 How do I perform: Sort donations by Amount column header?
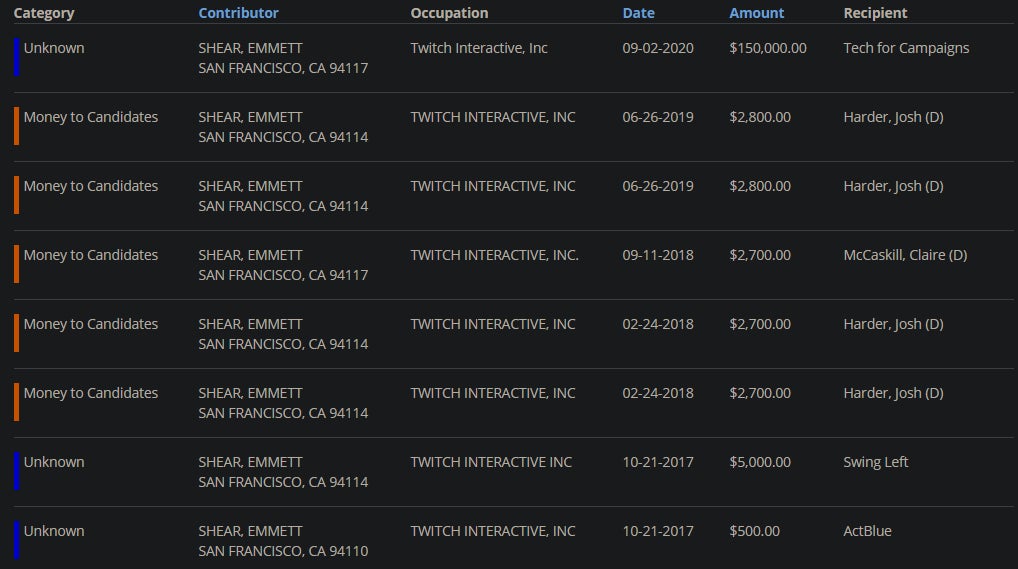[756, 13]
